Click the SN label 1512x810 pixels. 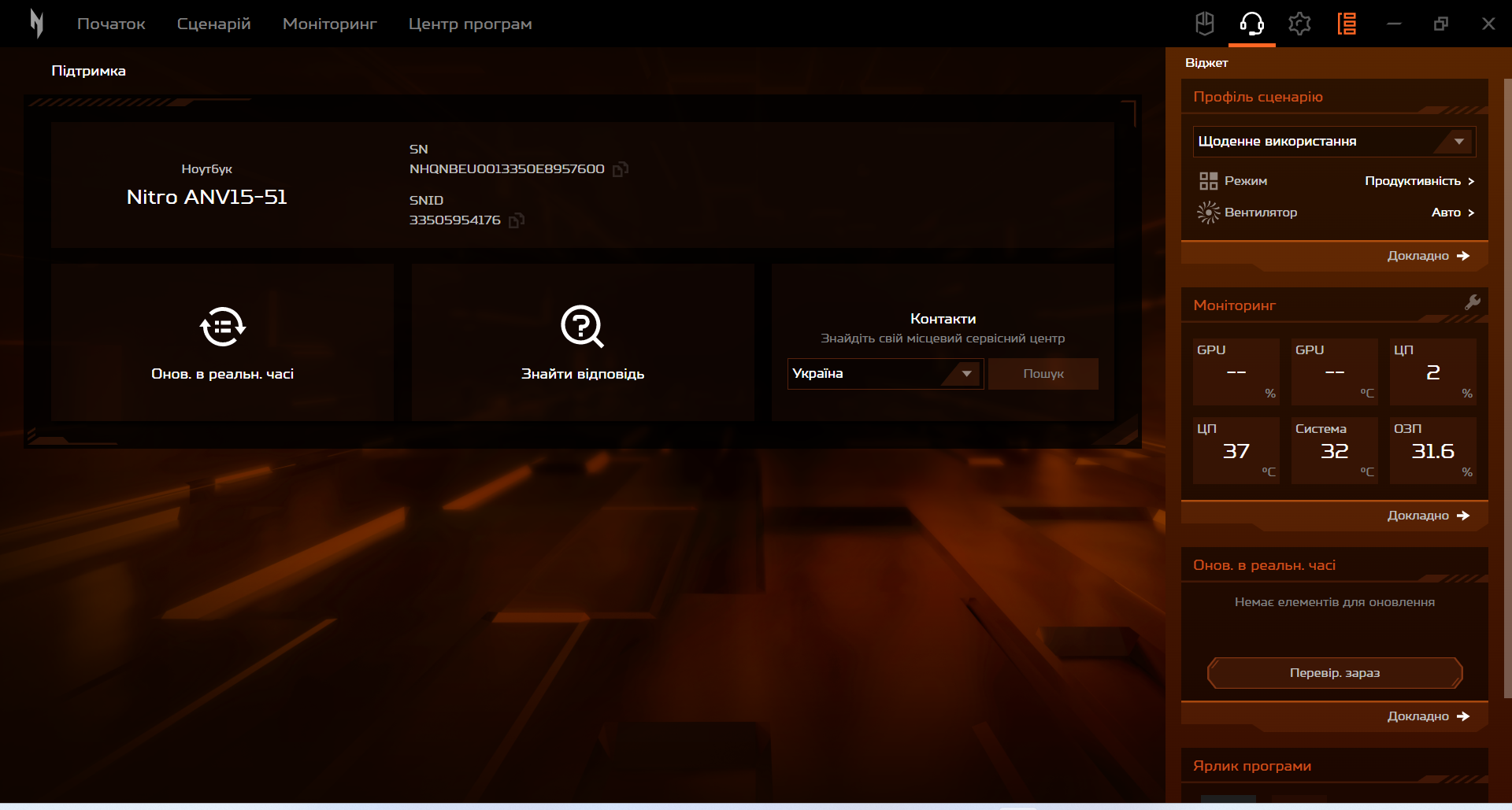tap(418, 150)
